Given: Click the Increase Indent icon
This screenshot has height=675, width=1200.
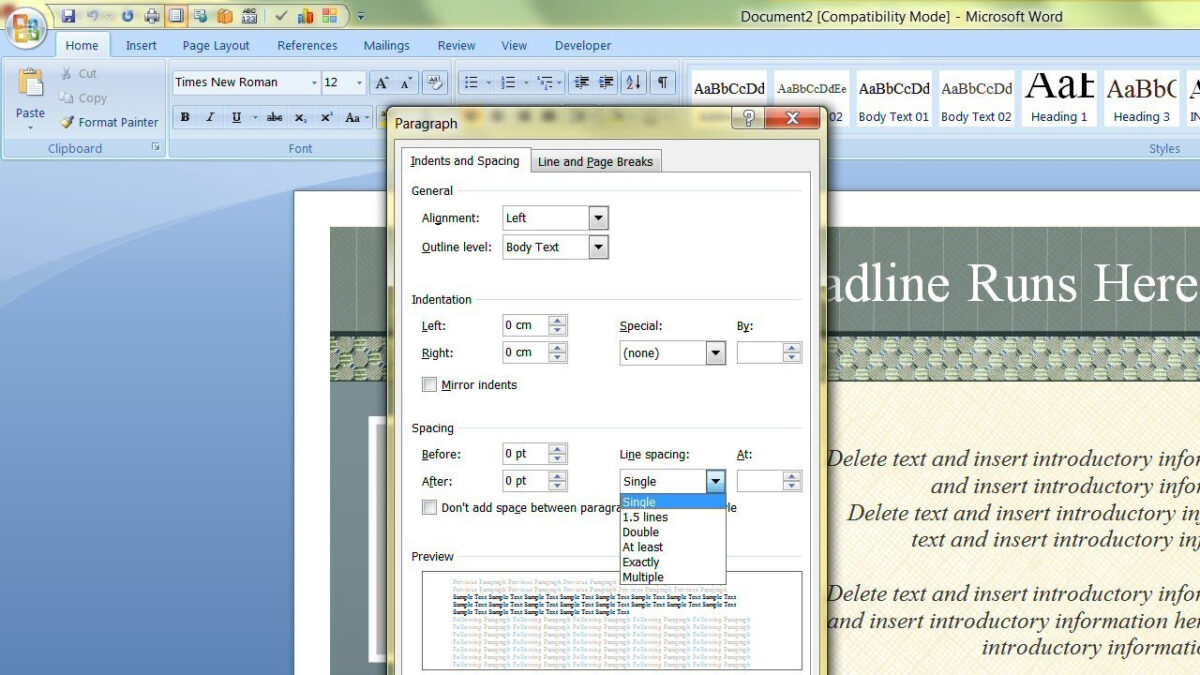Looking at the screenshot, I should (607, 82).
